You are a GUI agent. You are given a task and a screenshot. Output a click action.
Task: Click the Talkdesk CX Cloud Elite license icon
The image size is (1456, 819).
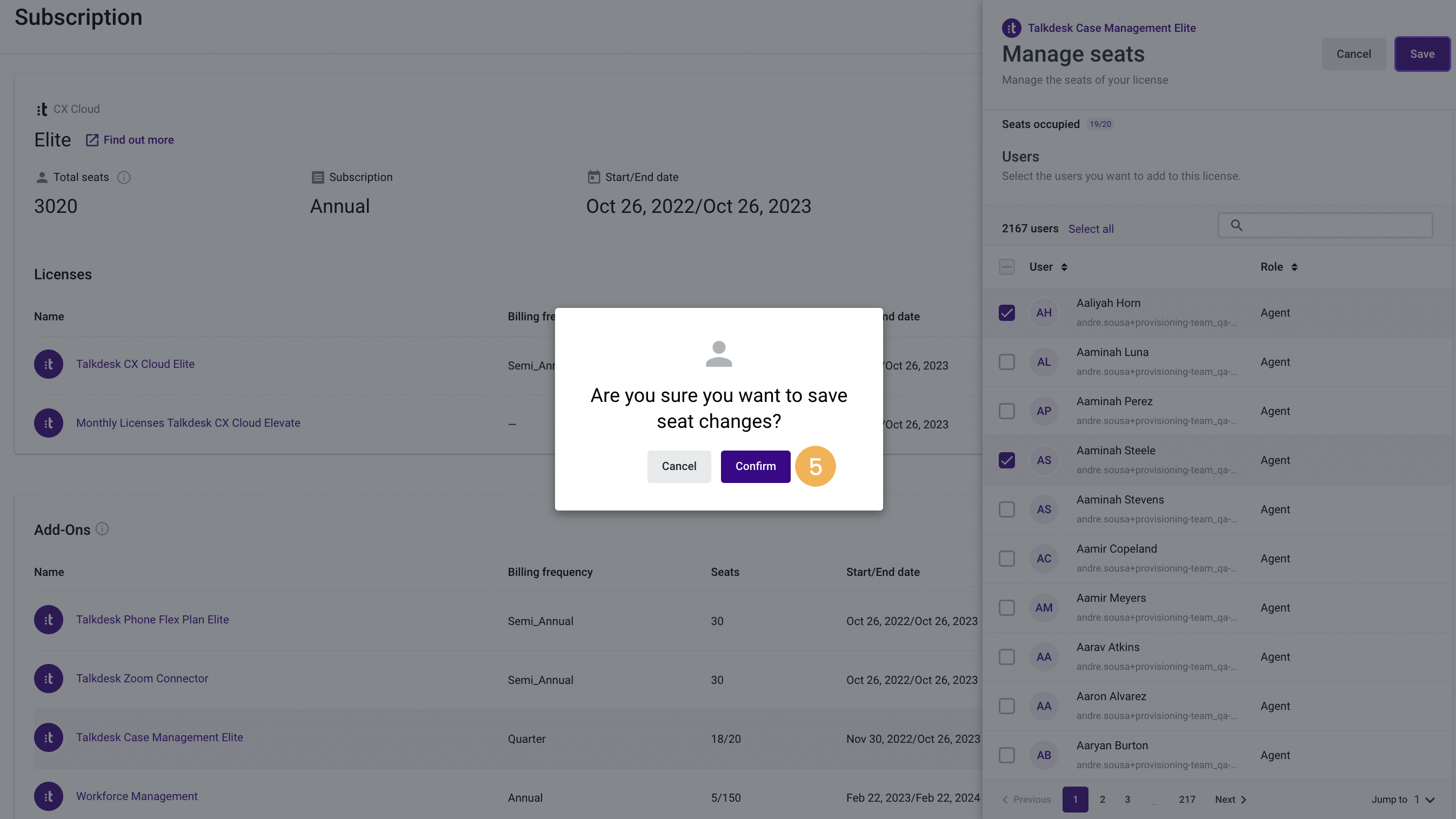click(x=49, y=364)
